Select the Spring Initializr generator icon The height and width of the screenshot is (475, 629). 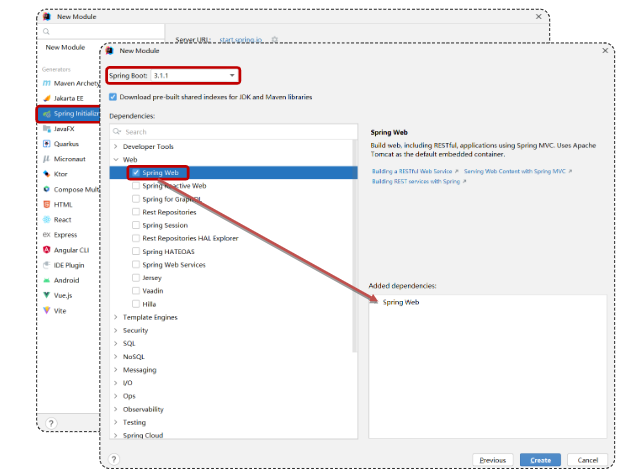pyautogui.click(x=47, y=114)
